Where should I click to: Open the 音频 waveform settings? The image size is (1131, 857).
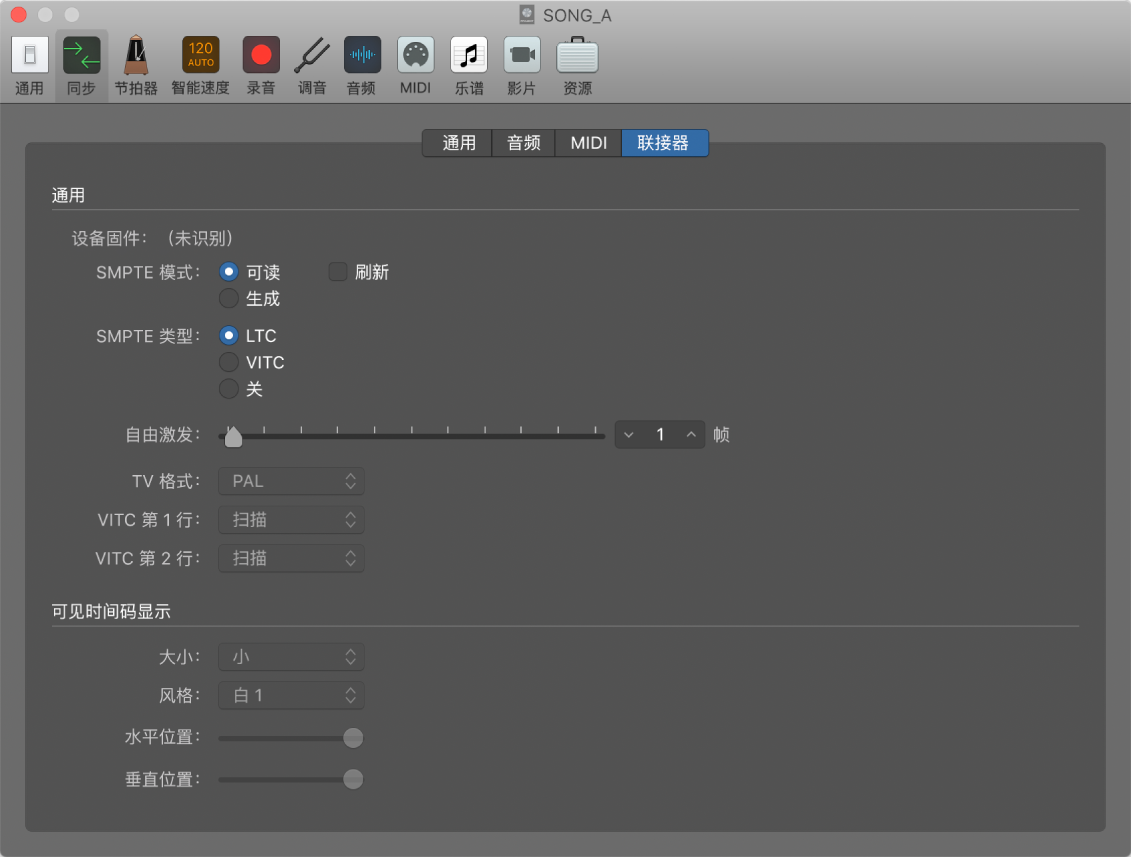[x=362, y=65]
